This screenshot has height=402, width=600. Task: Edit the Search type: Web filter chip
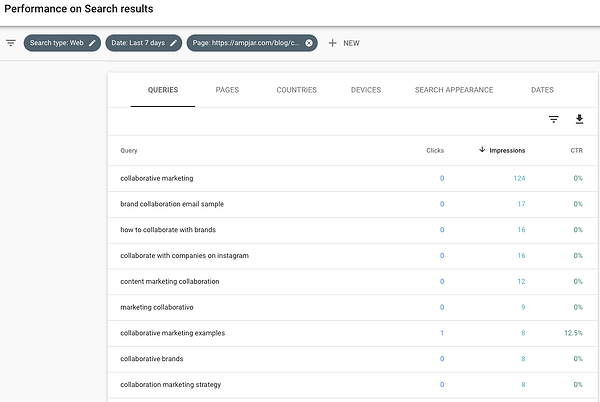(93, 43)
